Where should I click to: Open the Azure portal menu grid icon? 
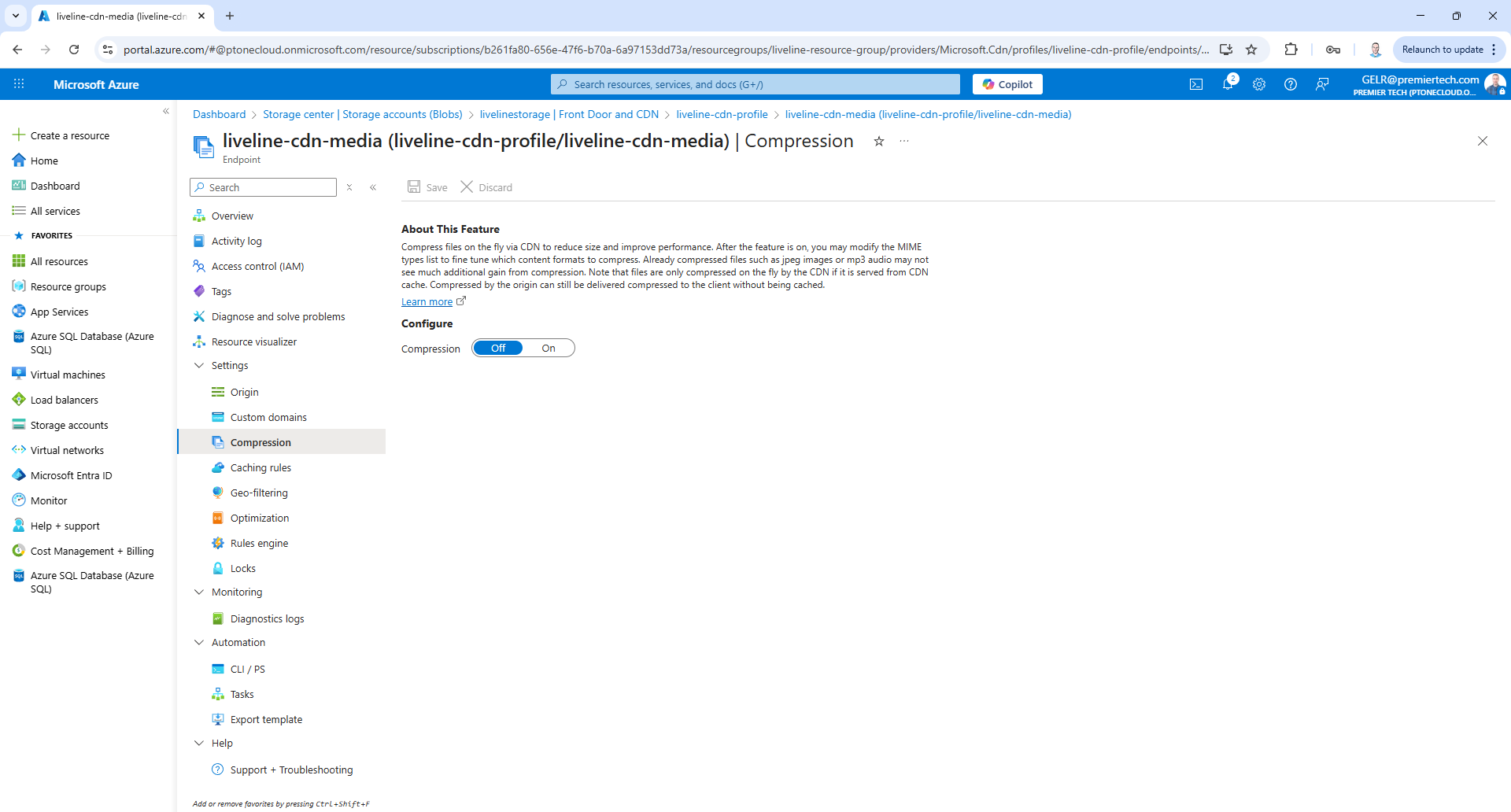(19, 84)
